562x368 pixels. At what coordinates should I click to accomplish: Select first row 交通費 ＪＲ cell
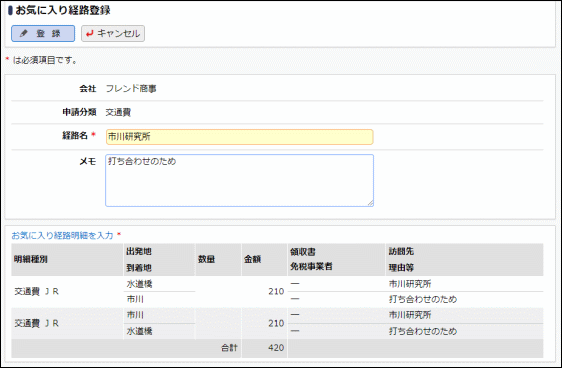37,292
